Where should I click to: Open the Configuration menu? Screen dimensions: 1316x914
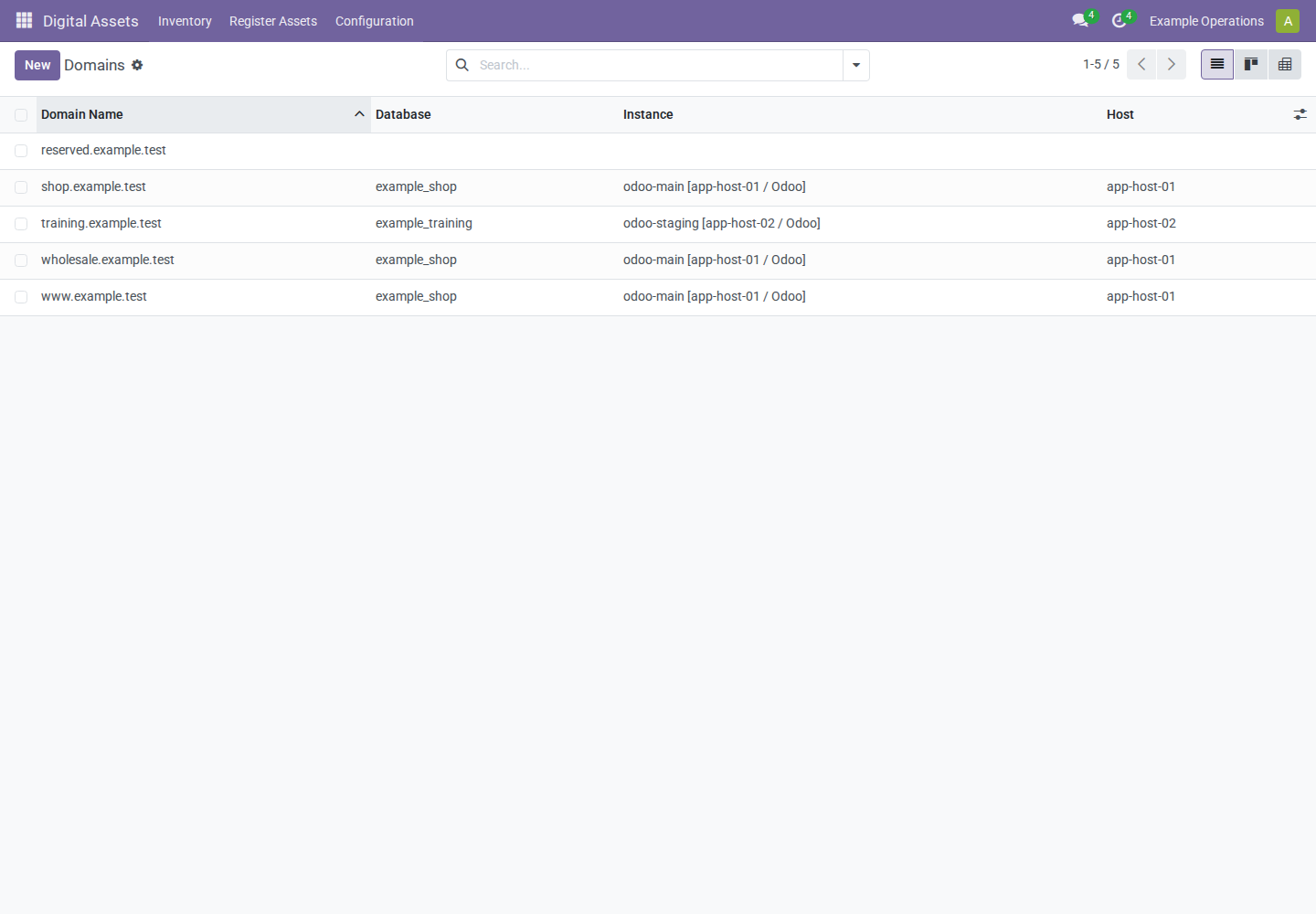click(375, 21)
